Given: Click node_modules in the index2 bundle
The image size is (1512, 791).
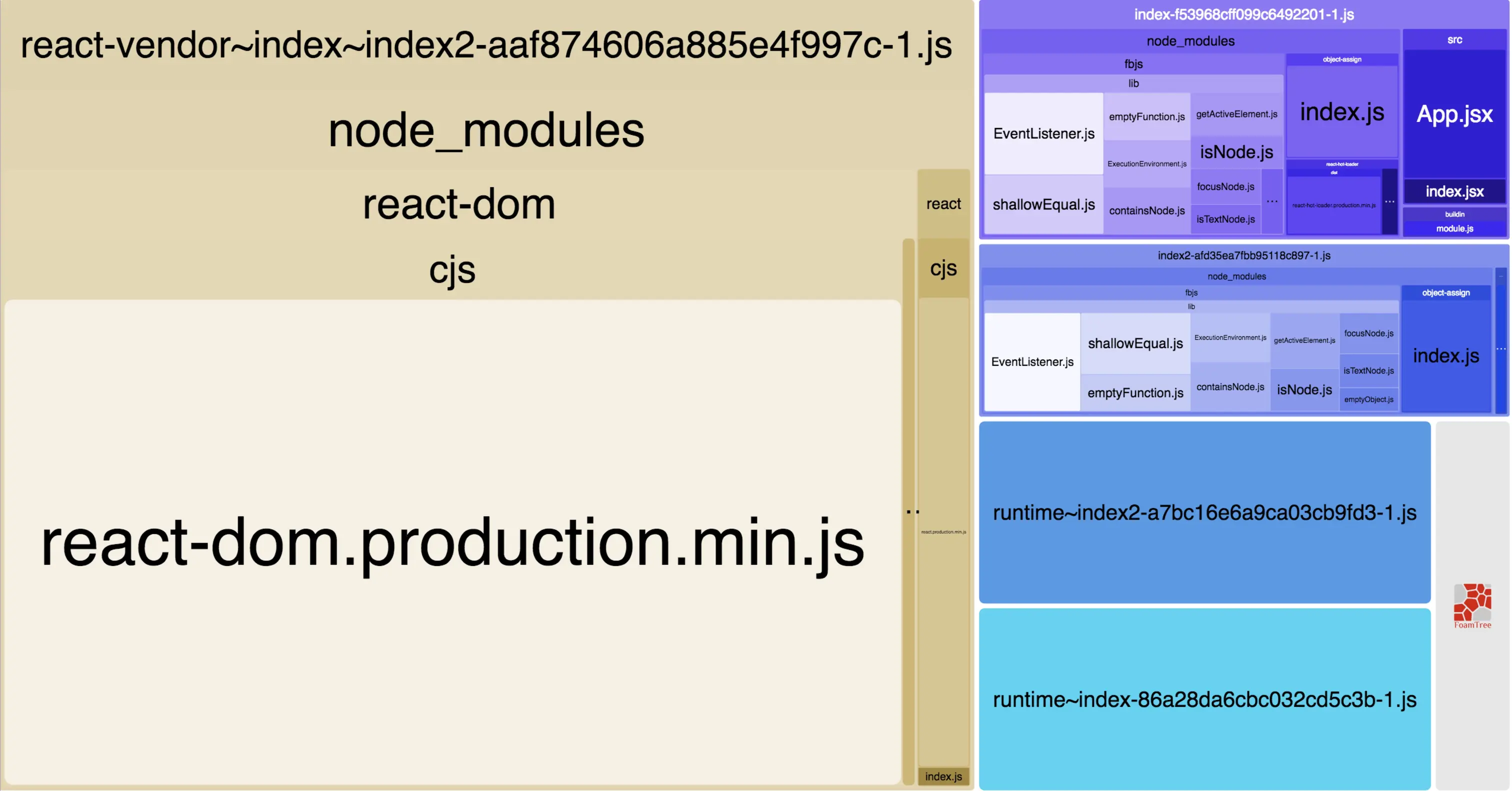Looking at the screenshot, I should click(1236, 276).
